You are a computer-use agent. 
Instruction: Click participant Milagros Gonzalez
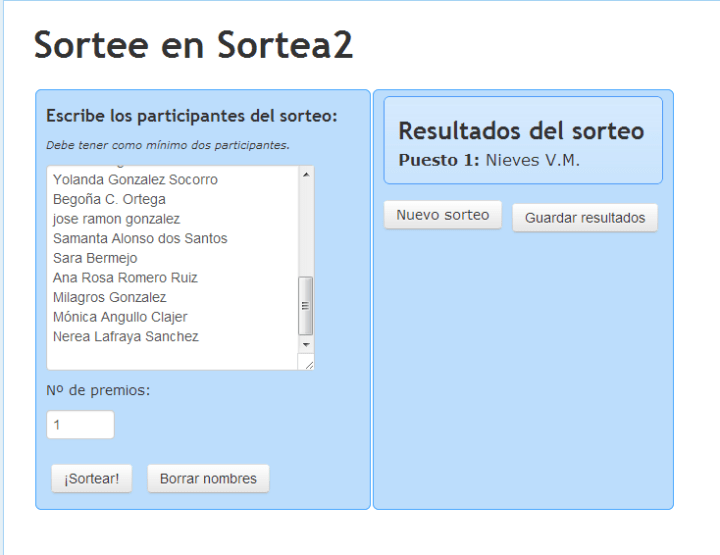click(110, 297)
